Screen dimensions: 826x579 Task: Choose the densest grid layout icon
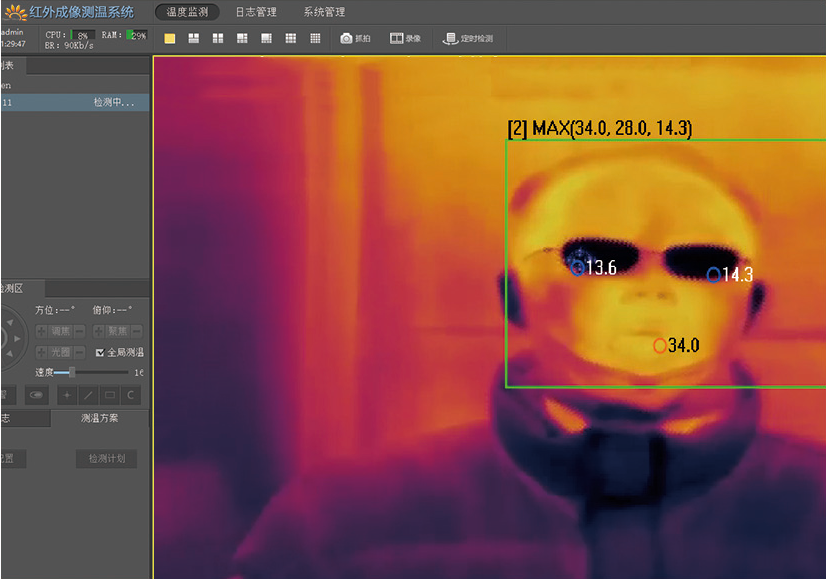pyautogui.click(x=315, y=39)
